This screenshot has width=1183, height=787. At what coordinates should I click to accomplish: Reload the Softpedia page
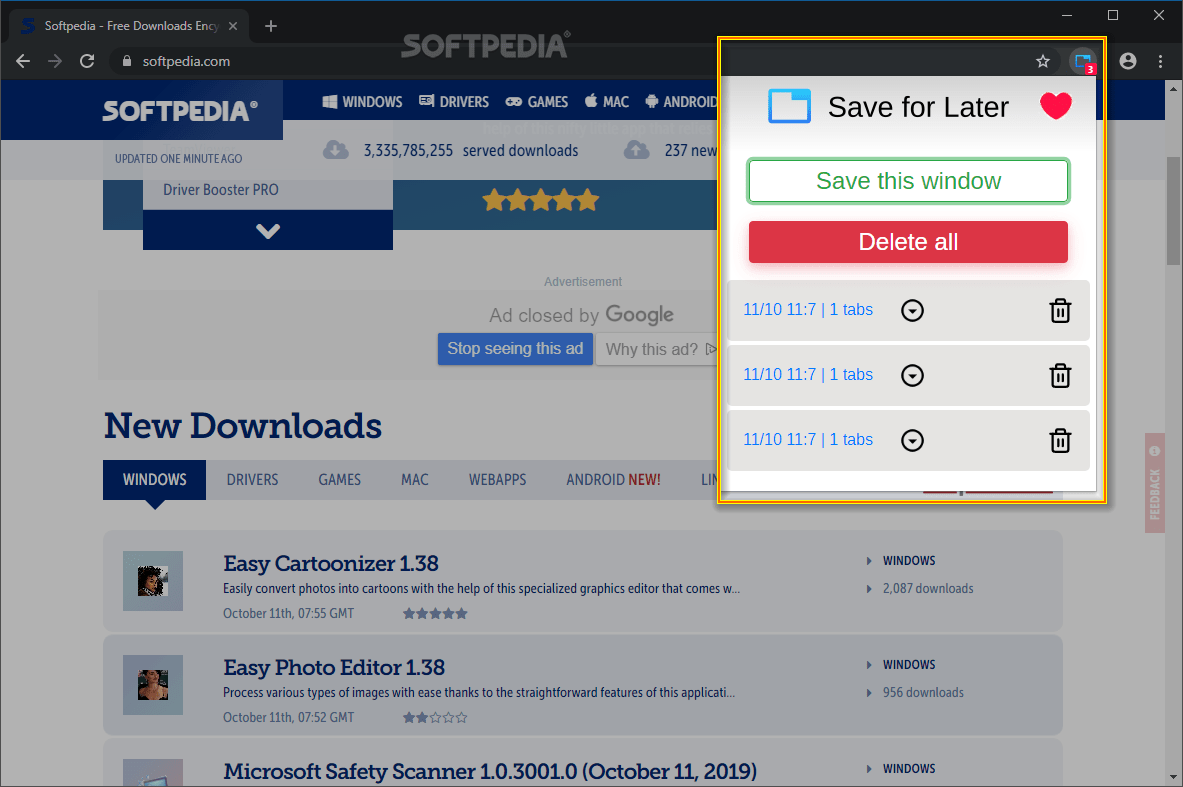[88, 61]
